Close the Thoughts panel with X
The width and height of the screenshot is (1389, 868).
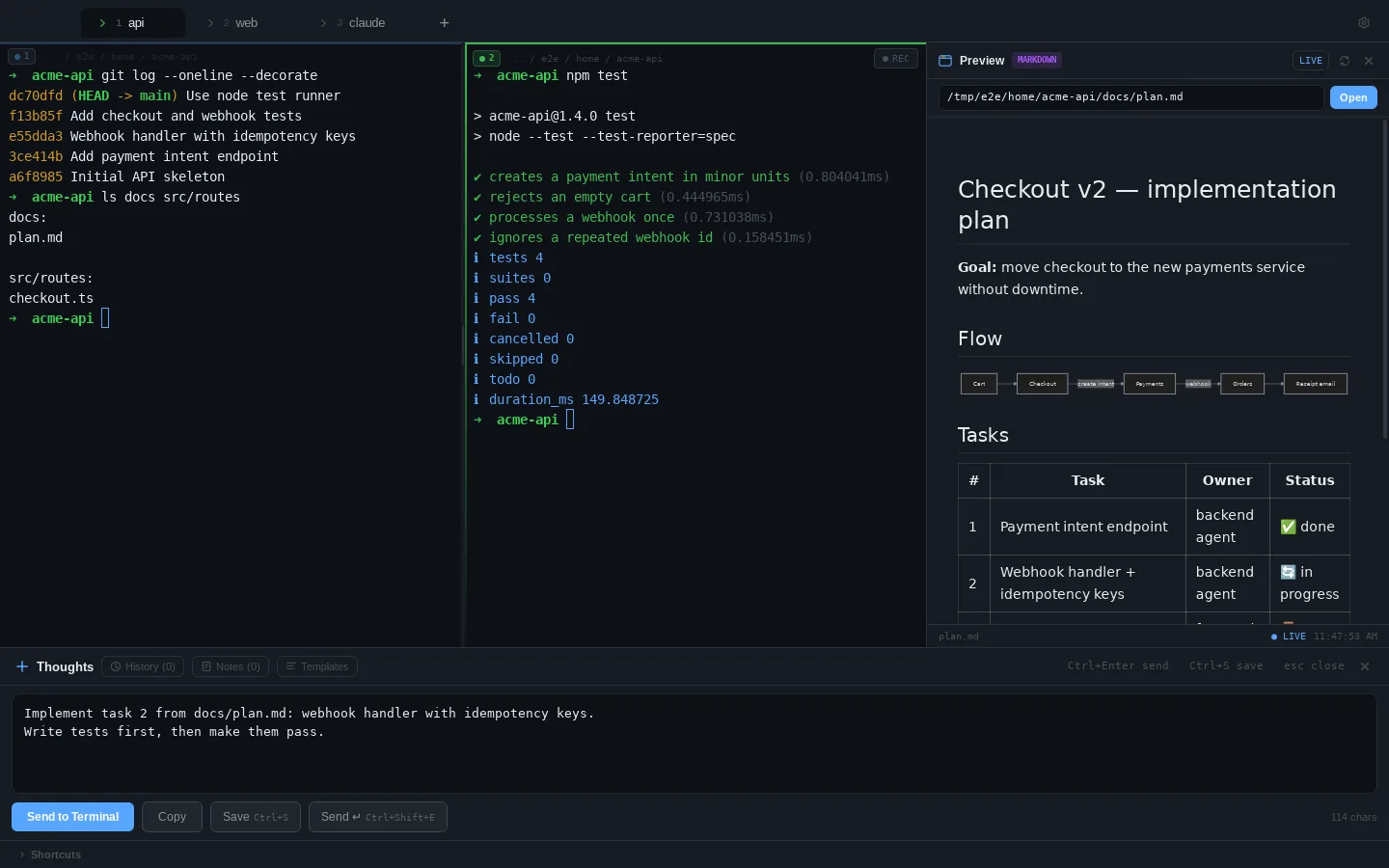tap(1365, 666)
